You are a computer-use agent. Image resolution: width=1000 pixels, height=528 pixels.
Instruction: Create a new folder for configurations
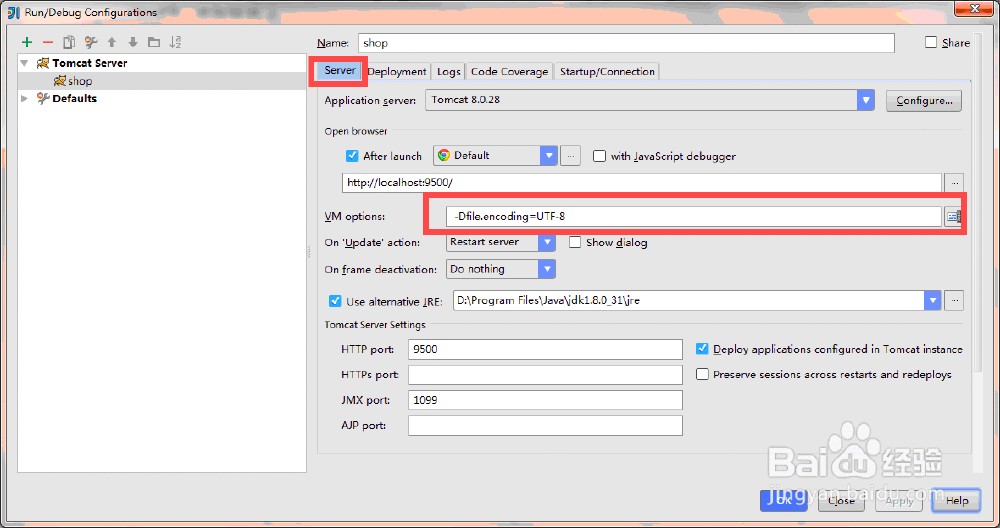154,42
